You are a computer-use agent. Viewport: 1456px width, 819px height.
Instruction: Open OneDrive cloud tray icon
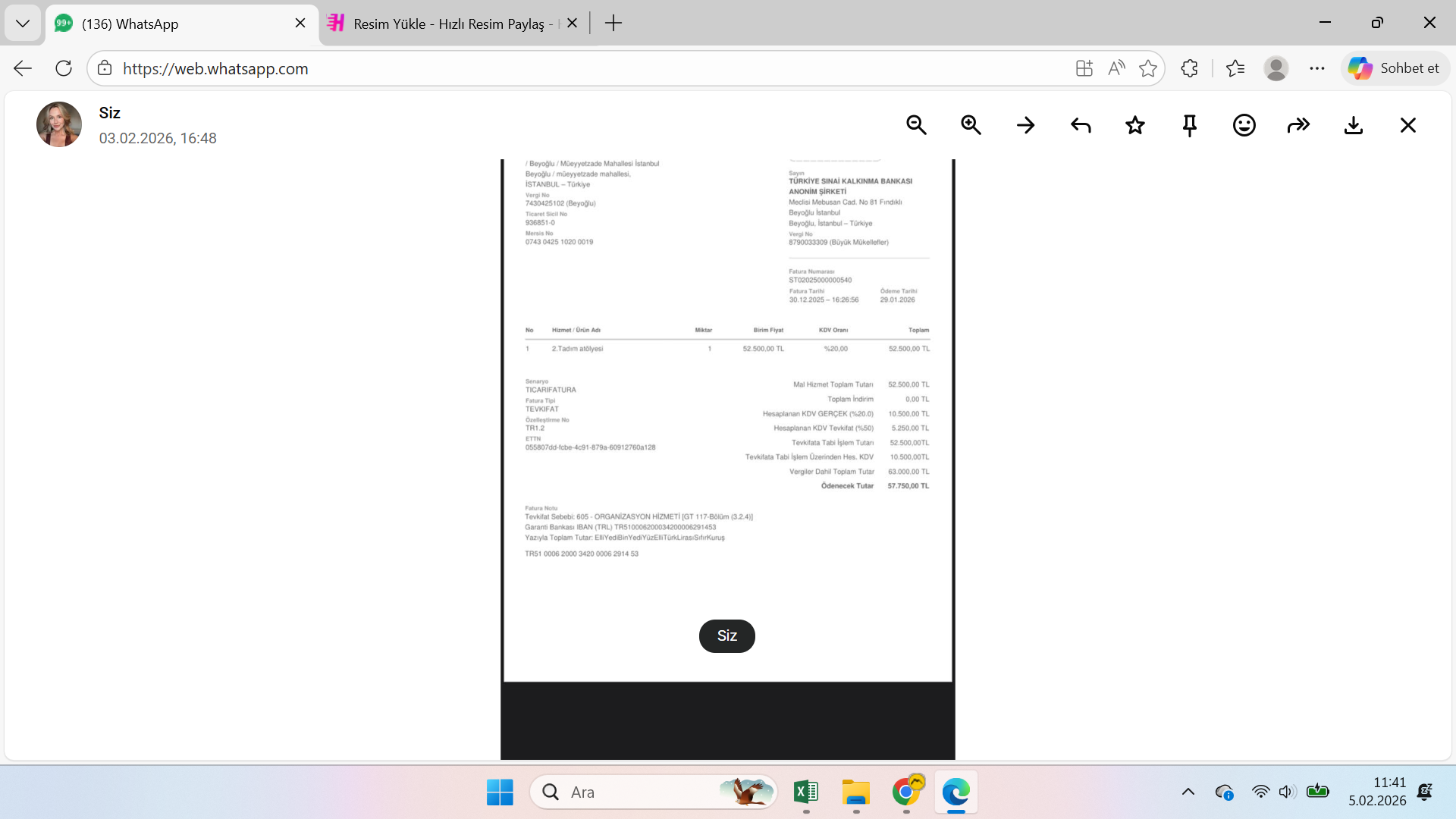click(1224, 792)
